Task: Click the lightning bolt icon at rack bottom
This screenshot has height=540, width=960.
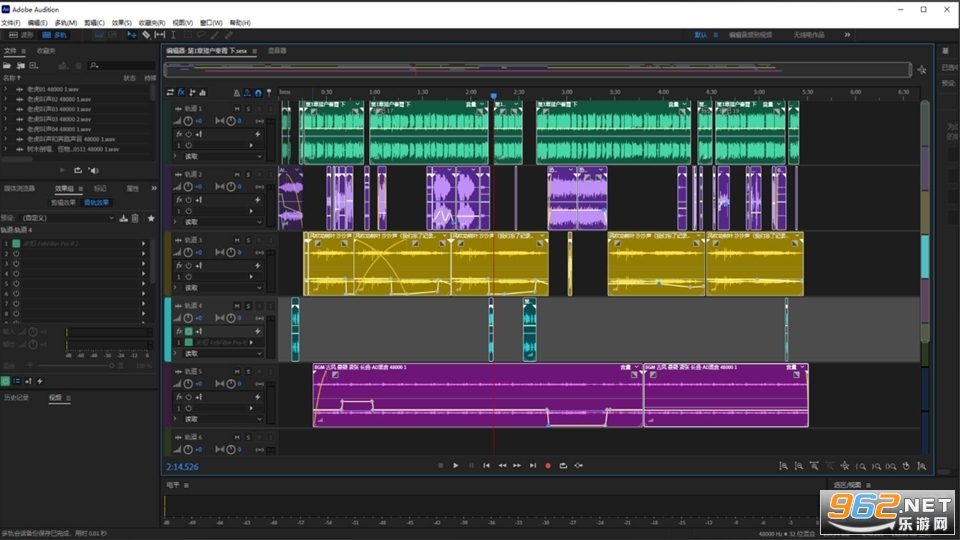Action: tap(40, 381)
